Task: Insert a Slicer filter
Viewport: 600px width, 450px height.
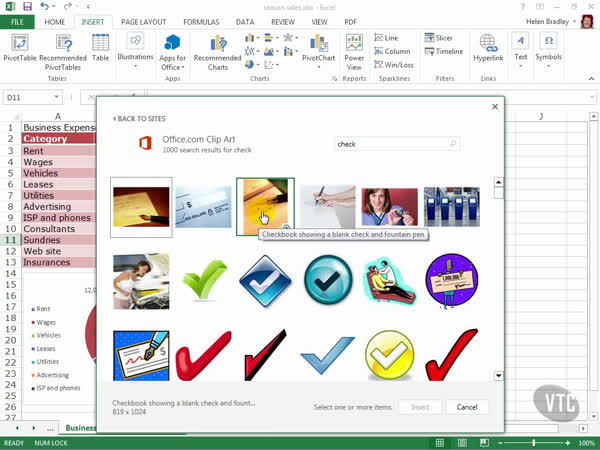Action: (439, 38)
